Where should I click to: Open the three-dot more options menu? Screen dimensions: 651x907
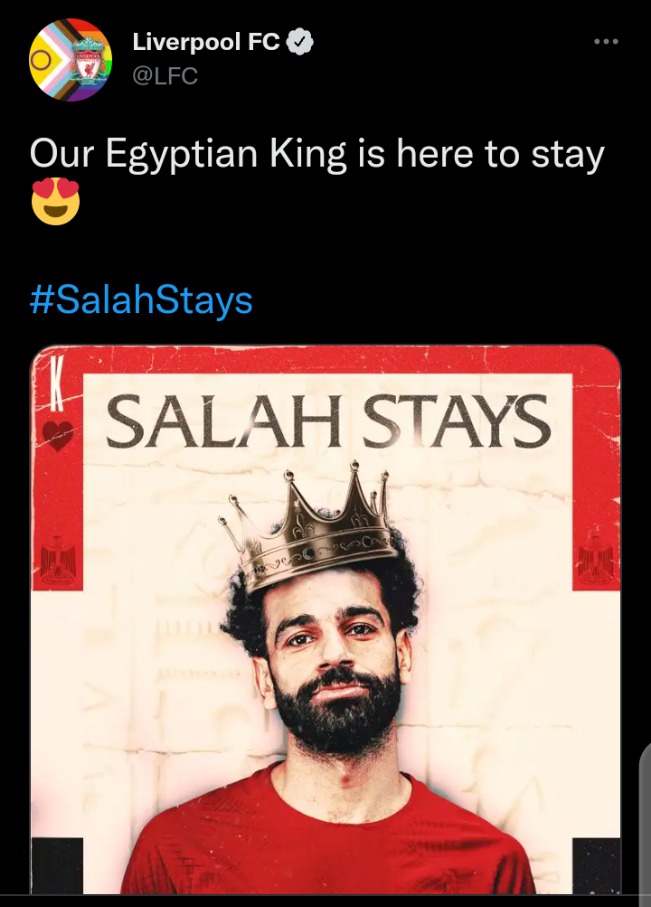point(606,42)
